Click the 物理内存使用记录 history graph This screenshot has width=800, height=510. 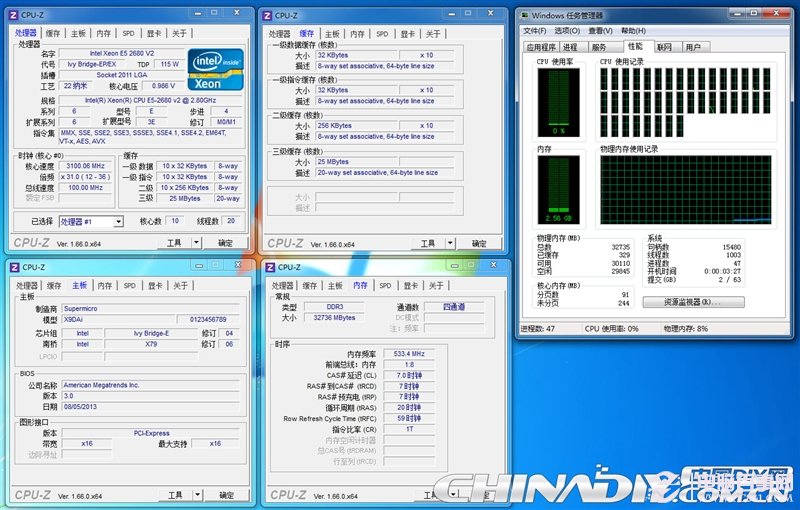coord(686,190)
